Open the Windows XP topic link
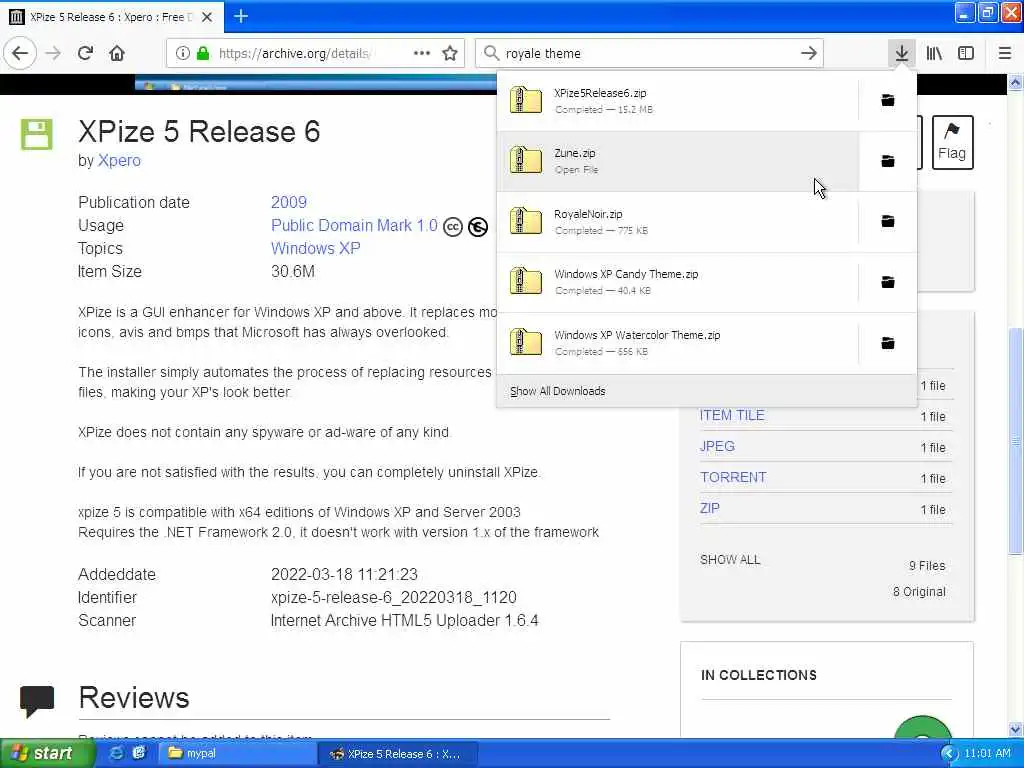 [315, 248]
